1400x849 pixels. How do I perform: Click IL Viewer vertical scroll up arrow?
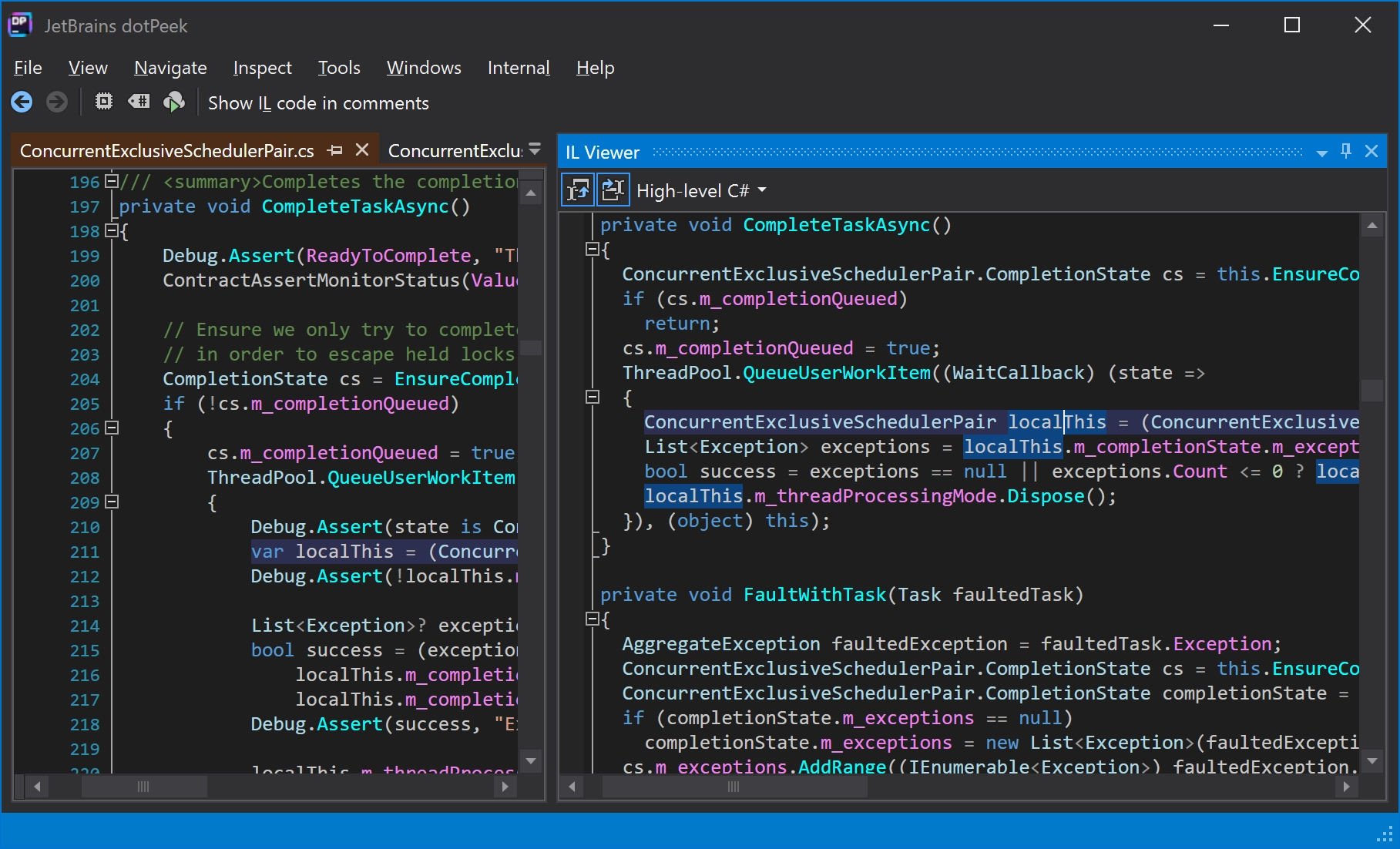tap(1372, 226)
